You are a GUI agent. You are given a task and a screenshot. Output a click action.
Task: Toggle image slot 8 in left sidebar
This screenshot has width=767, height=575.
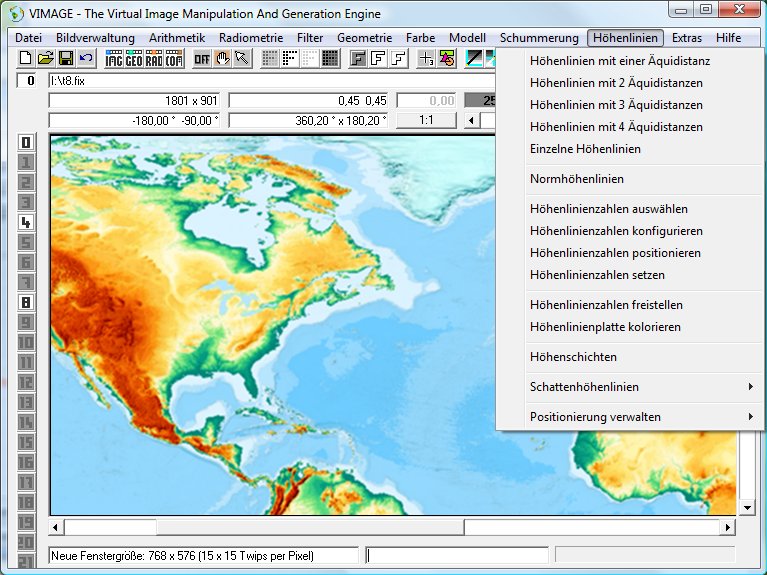(x=26, y=302)
